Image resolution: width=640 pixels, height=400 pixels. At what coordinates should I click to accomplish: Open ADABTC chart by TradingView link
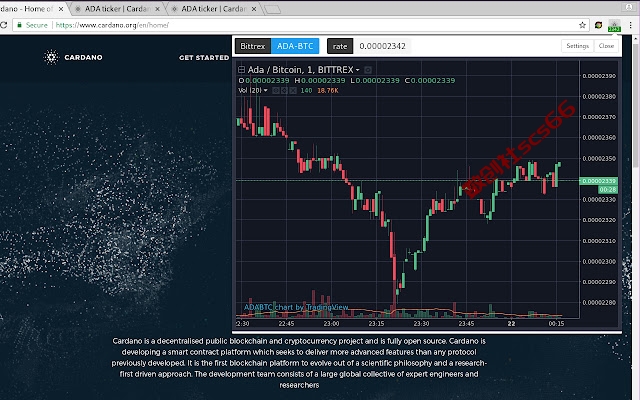[296, 307]
